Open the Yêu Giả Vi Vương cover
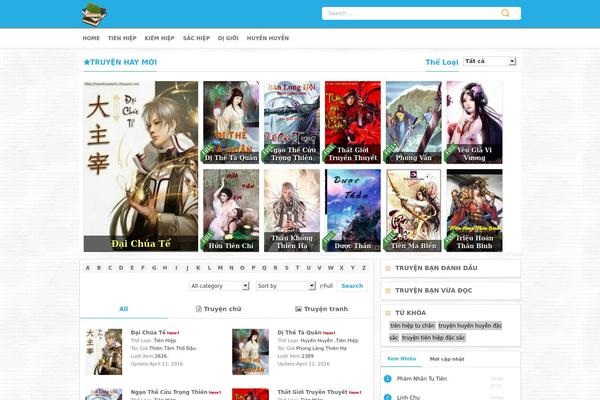 tap(474, 122)
